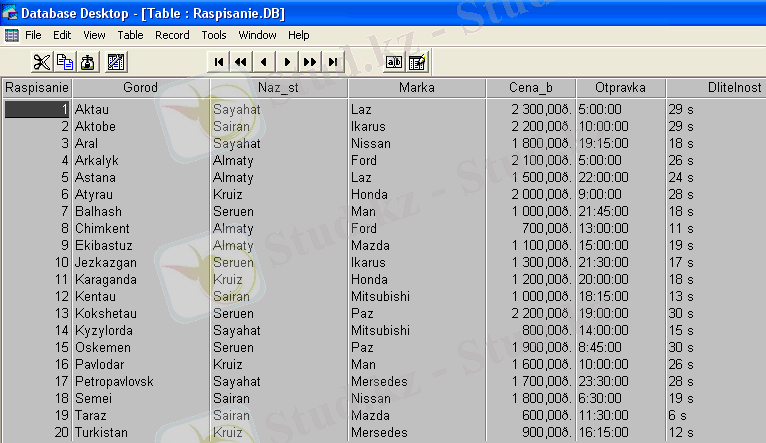Click the Jezkazgan cell
766x443 pixels.
pos(141,263)
